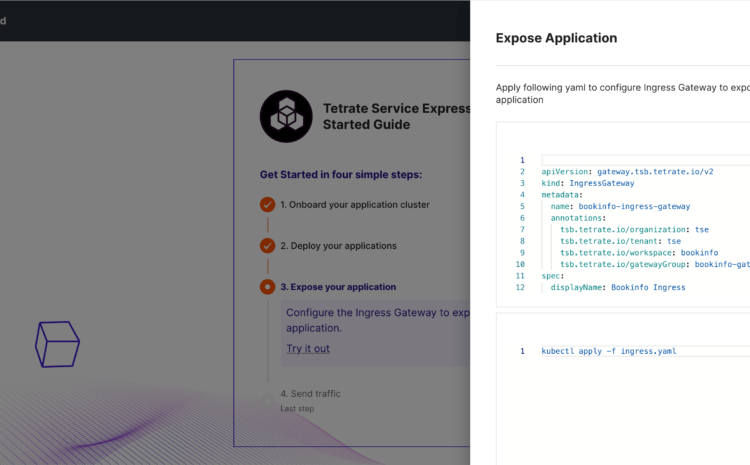Click the tsb.tetrate.io/organization: tse line
750x465 pixels.
coord(634,229)
